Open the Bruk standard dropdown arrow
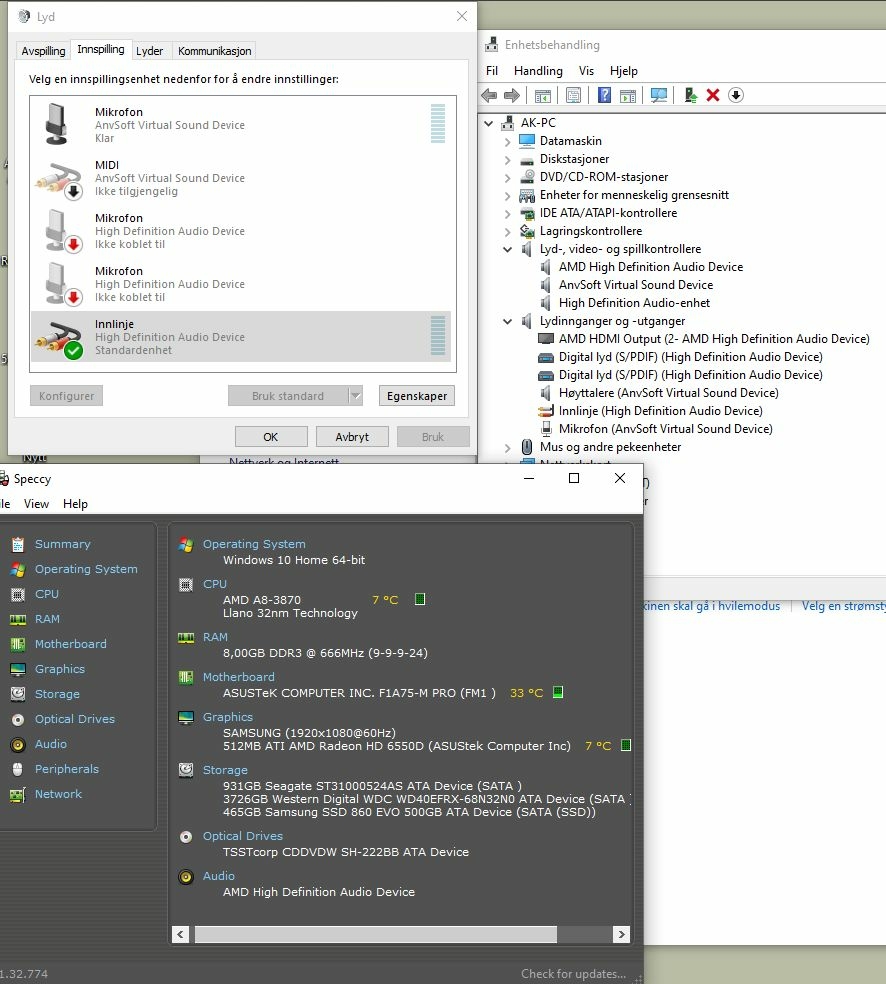The image size is (886, 984). point(356,396)
